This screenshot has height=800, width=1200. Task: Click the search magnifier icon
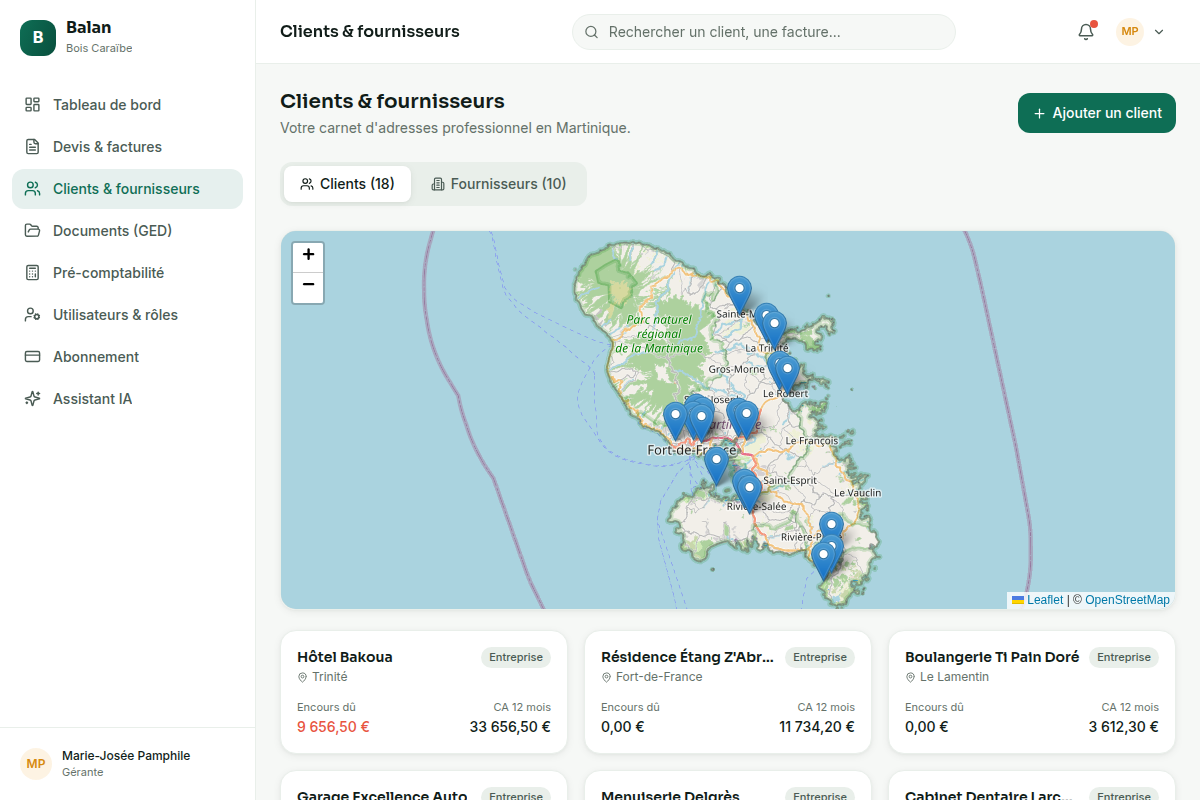(x=592, y=32)
